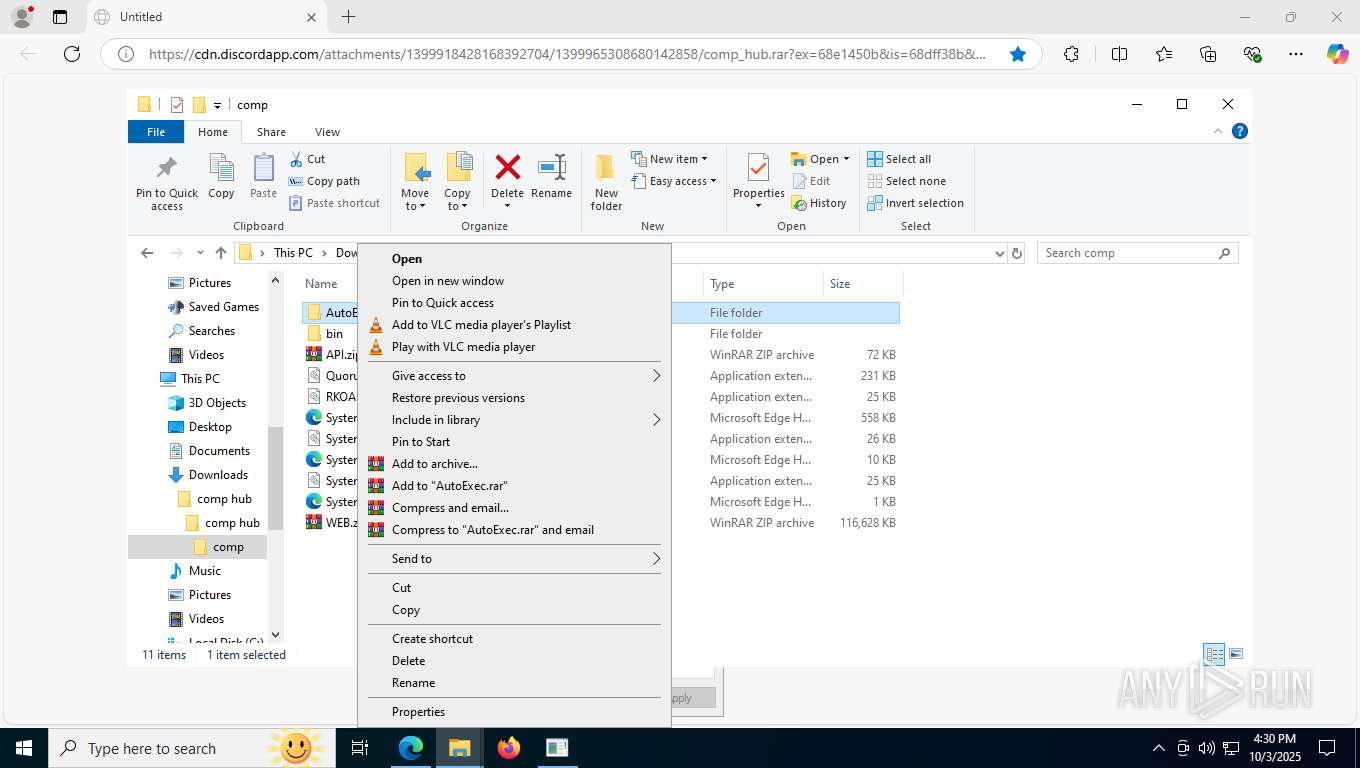Switch to the Share ribbon tab
This screenshot has height=768, width=1360.
click(x=271, y=132)
